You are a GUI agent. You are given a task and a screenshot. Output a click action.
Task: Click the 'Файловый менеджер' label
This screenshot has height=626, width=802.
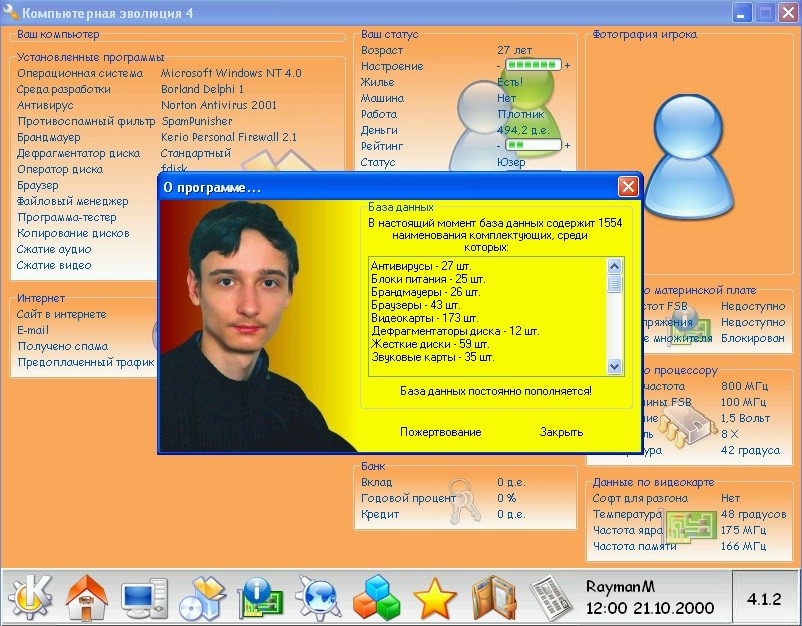(x=72, y=202)
